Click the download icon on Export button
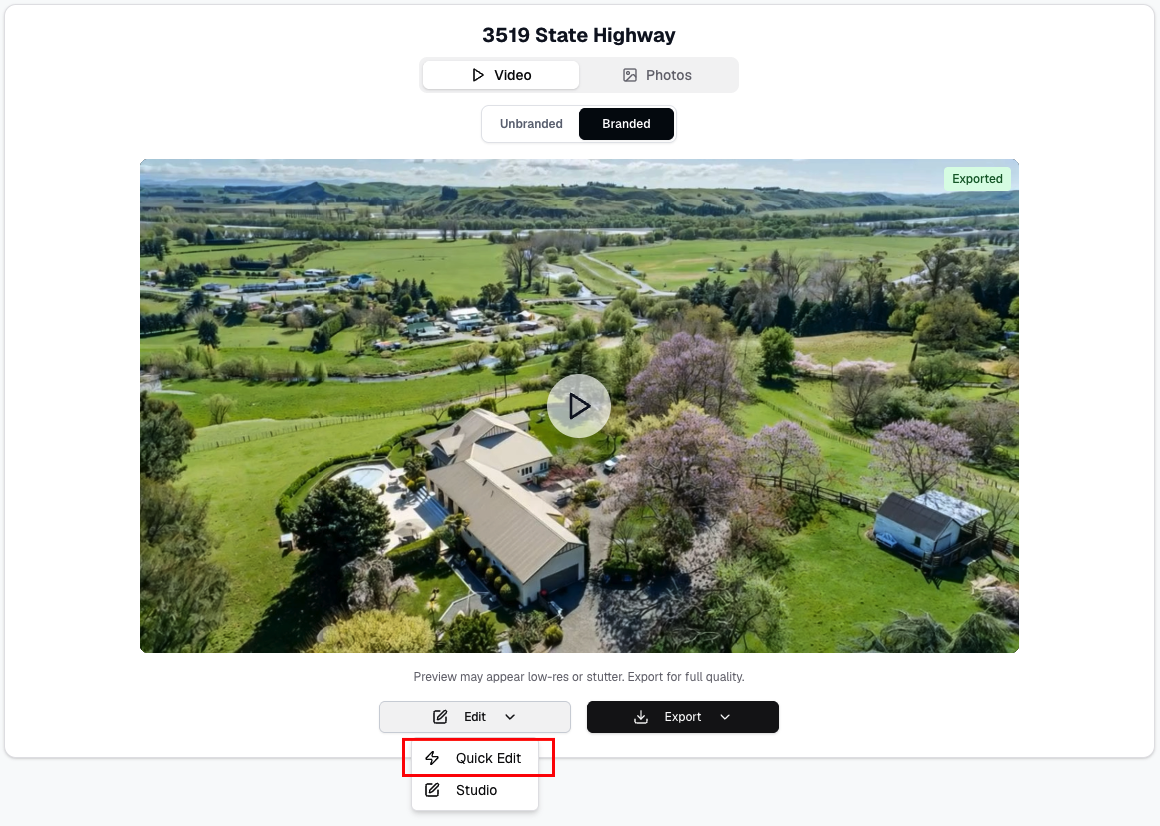Image resolution: width=1160 pixels, height=826 pixels. coord(641,717)
